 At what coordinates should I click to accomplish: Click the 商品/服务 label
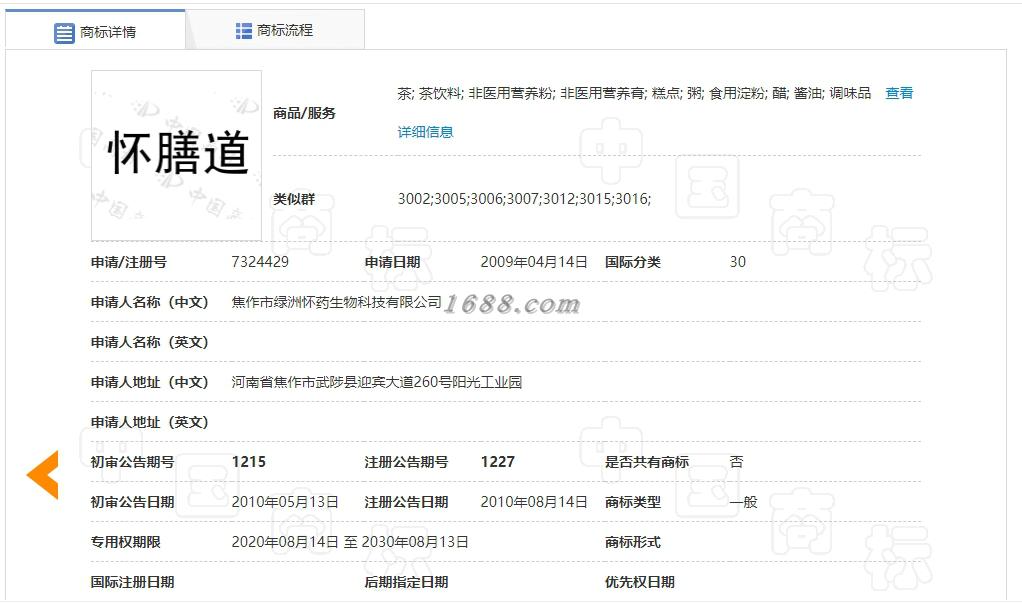click(x=304, y=113)
